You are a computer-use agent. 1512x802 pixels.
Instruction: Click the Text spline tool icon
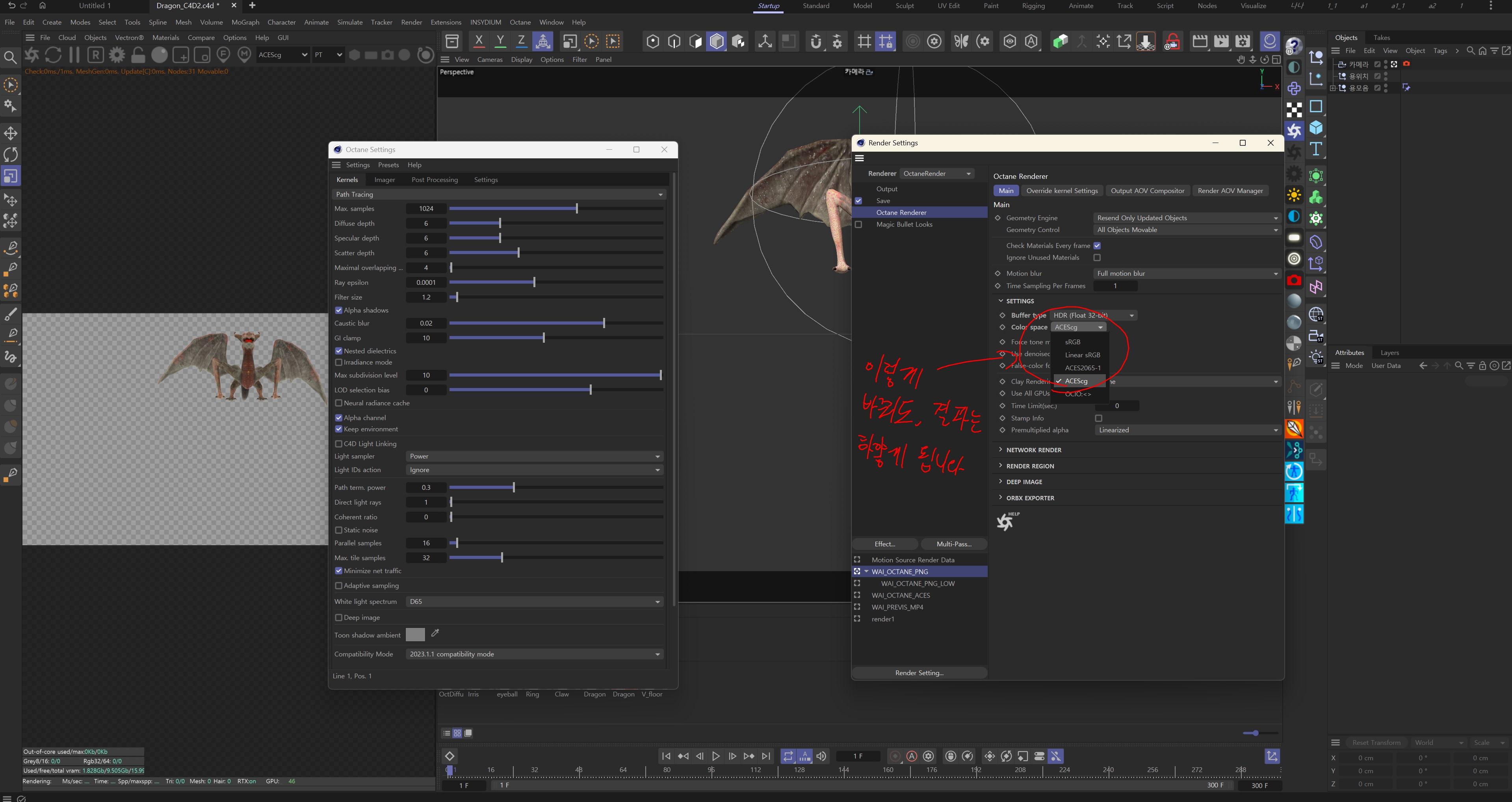click(1315, 149)
